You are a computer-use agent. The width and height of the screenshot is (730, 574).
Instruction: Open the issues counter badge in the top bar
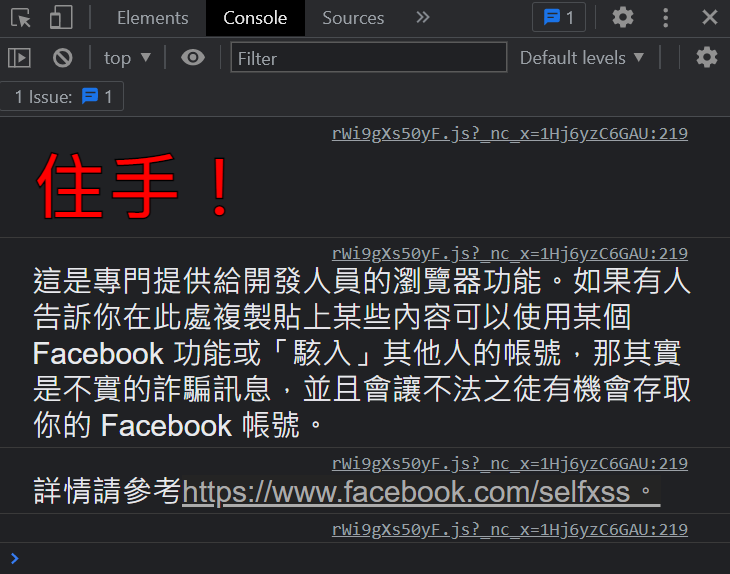[559, 18]
